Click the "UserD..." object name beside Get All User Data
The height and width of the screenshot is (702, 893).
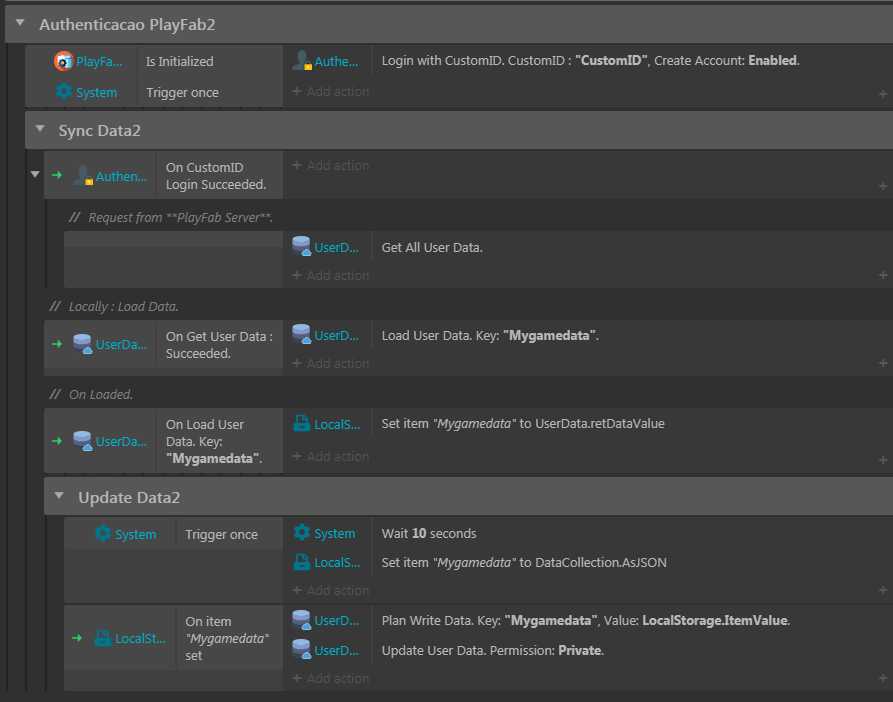[x=337, y=248]
